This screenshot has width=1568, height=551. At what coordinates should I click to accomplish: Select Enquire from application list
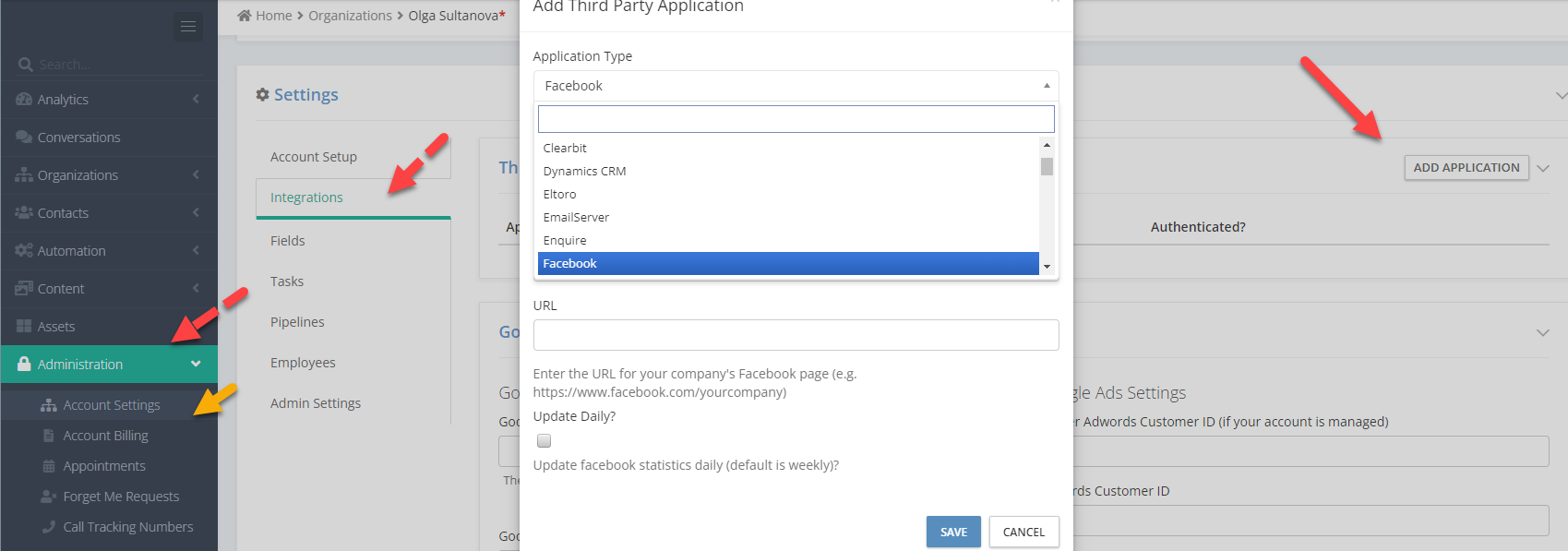[x=788, y=240]
